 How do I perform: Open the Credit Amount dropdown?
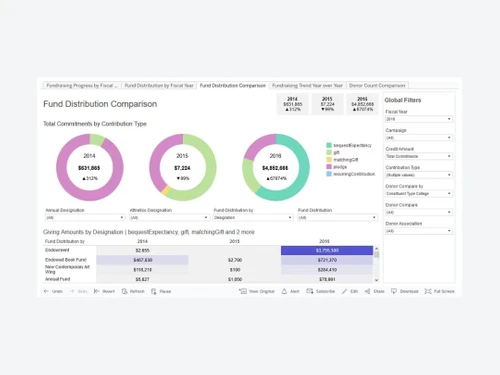(419, 156)
